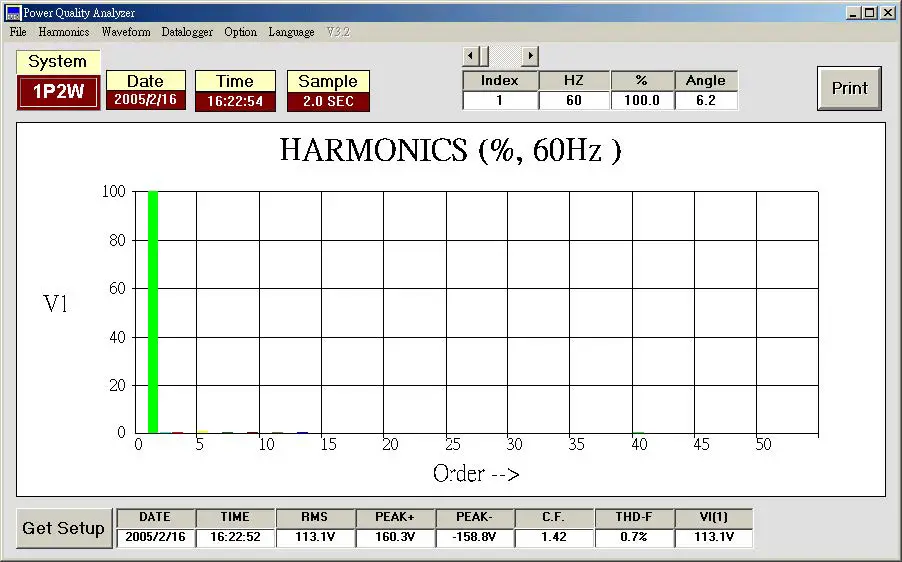The image size is (902, 562).
Task: Click the HZ value cell showing 60
Action: point(574,100)
